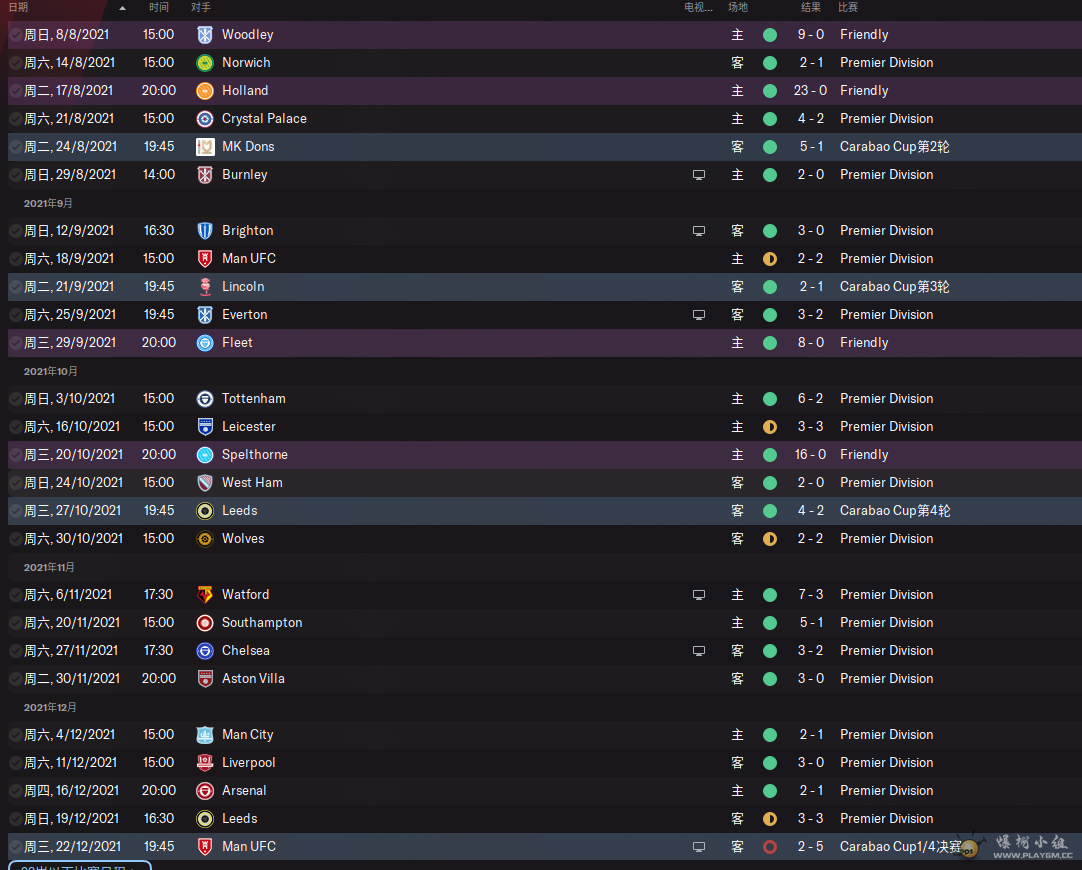Sort by the 比赛 column header
Image resolution: width=1082 pixels, height=870 pixels.
pos(848,7)
